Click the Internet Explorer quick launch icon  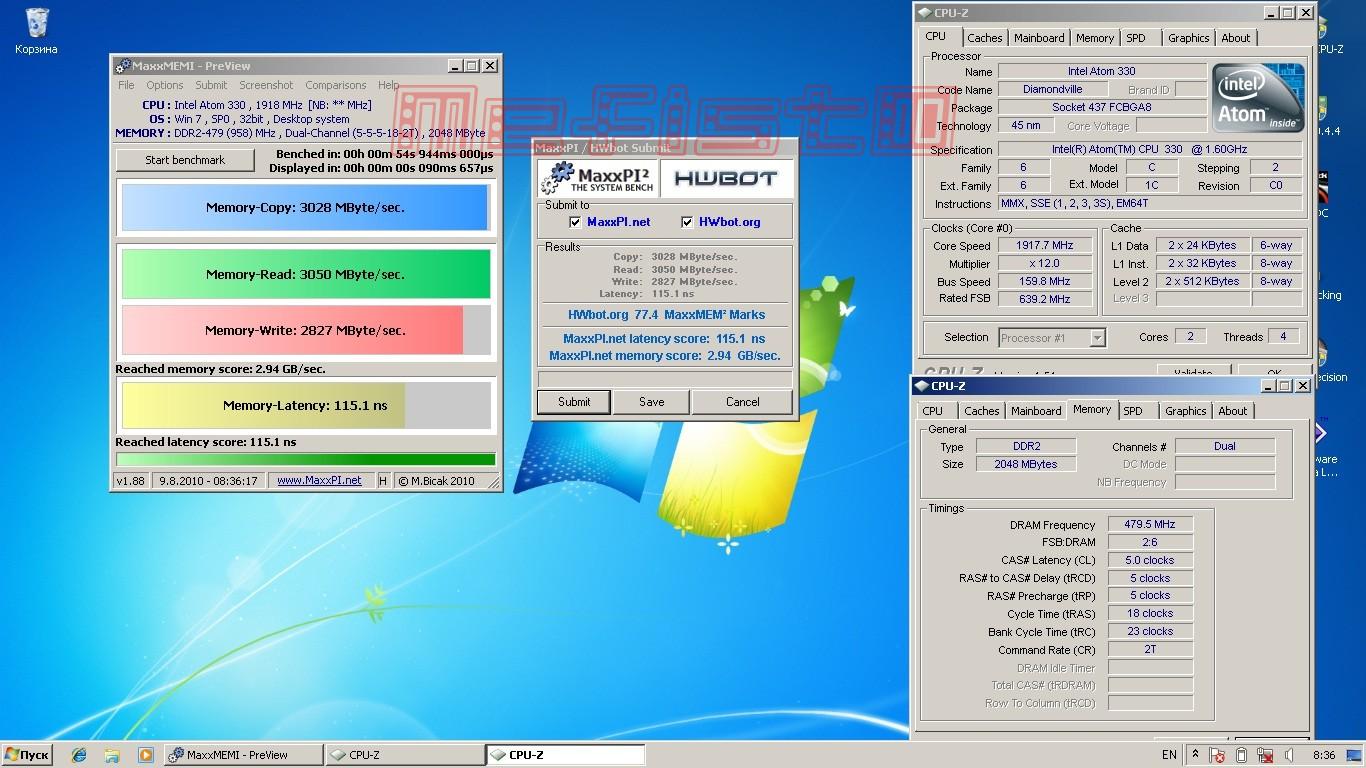click(x=78, y=755)
